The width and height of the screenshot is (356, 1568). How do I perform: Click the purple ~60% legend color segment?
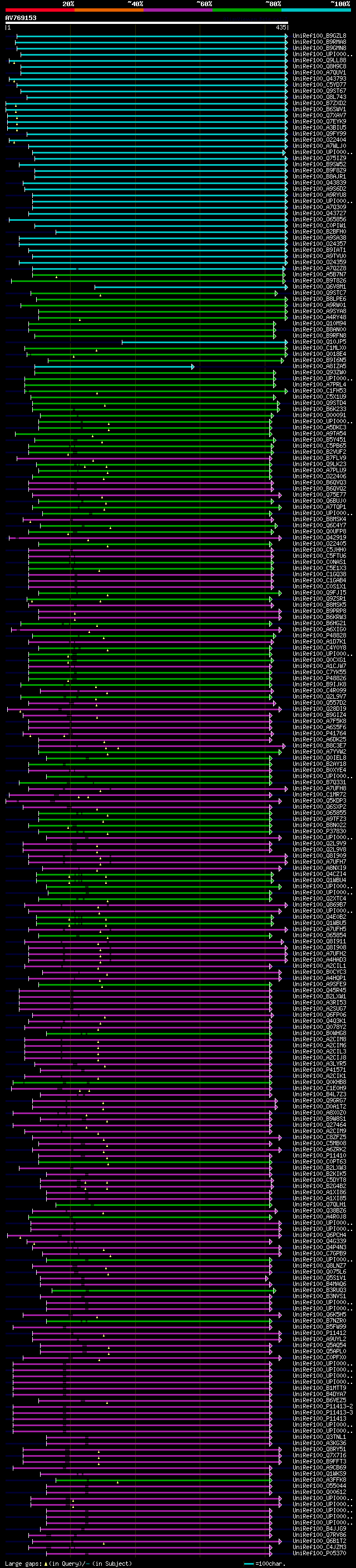coord(177,10)
